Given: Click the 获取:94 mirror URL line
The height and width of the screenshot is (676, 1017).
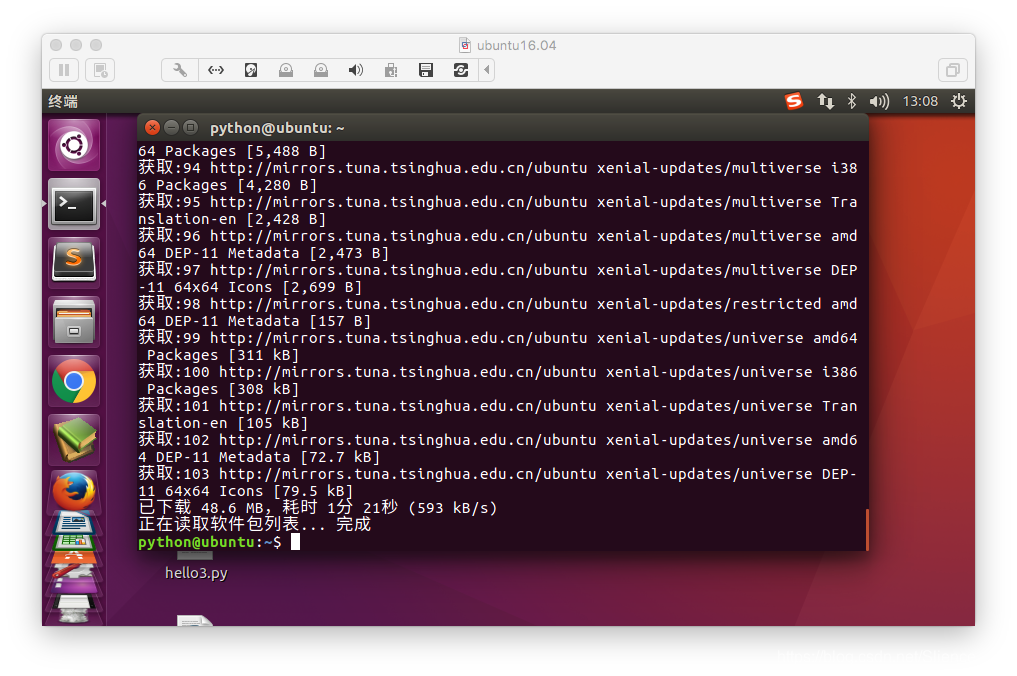Looking at the screenshot, I should [x=497, y=167].
